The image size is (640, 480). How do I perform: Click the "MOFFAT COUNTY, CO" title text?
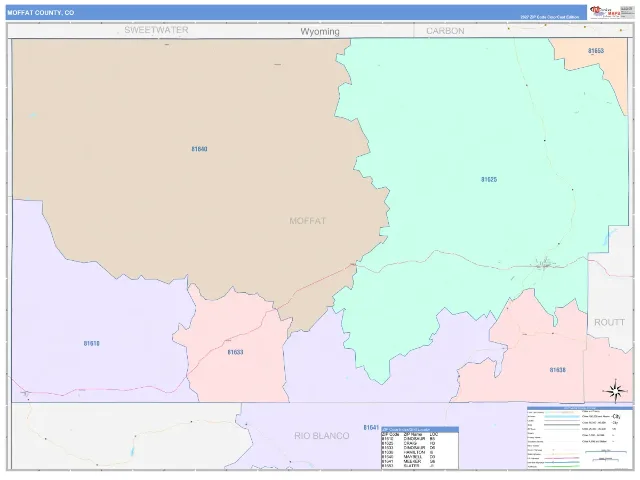point(40,13)
